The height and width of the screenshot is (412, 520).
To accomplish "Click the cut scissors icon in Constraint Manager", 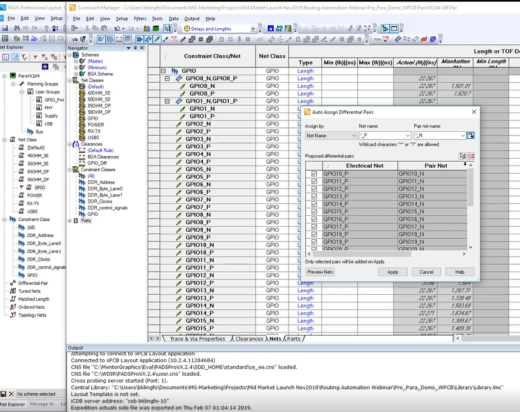I will [x=87, y=29].
